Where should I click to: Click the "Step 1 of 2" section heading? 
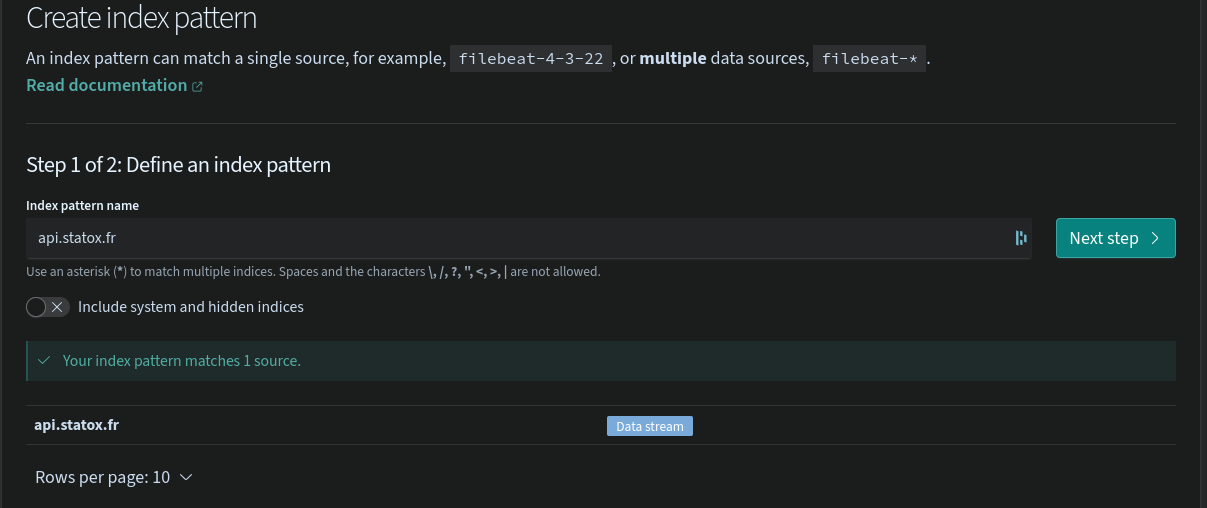click(x=178, y=165)
